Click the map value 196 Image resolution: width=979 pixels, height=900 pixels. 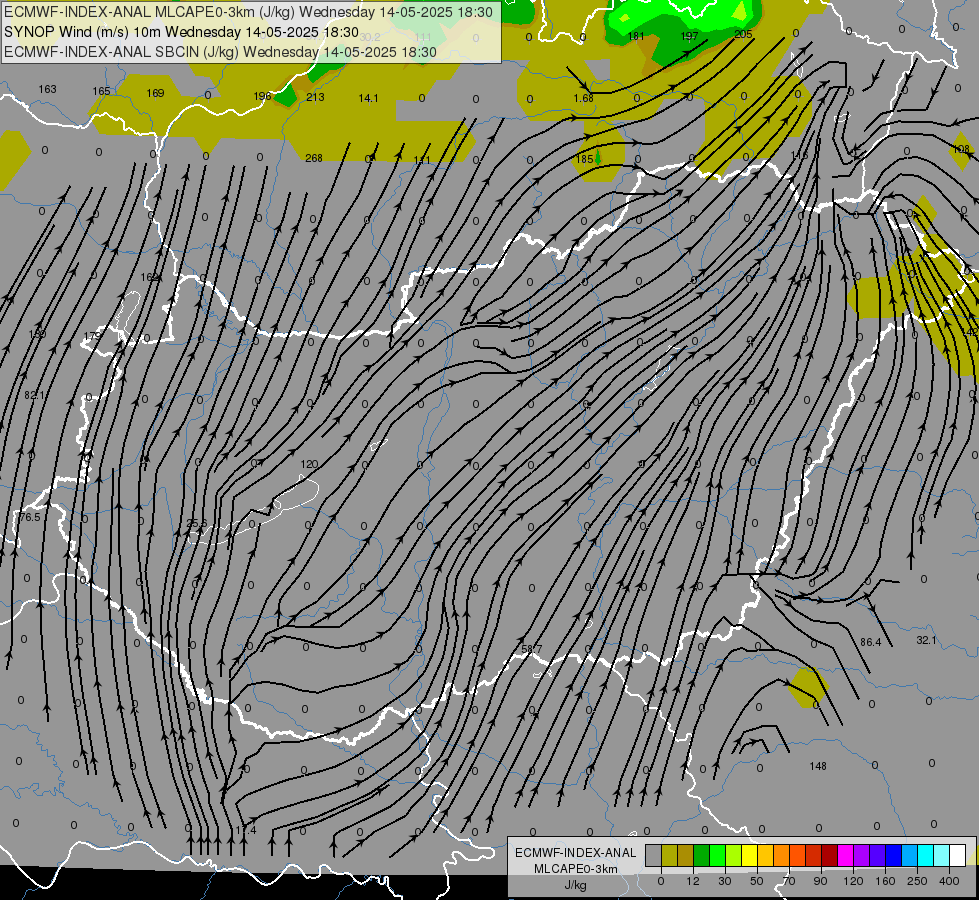point(263,96)
